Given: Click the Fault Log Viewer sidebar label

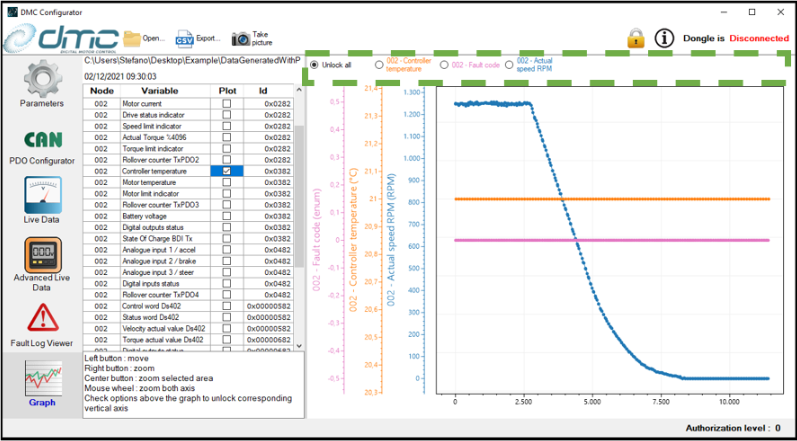Looking at the screenshot, I should coord(42,343).
